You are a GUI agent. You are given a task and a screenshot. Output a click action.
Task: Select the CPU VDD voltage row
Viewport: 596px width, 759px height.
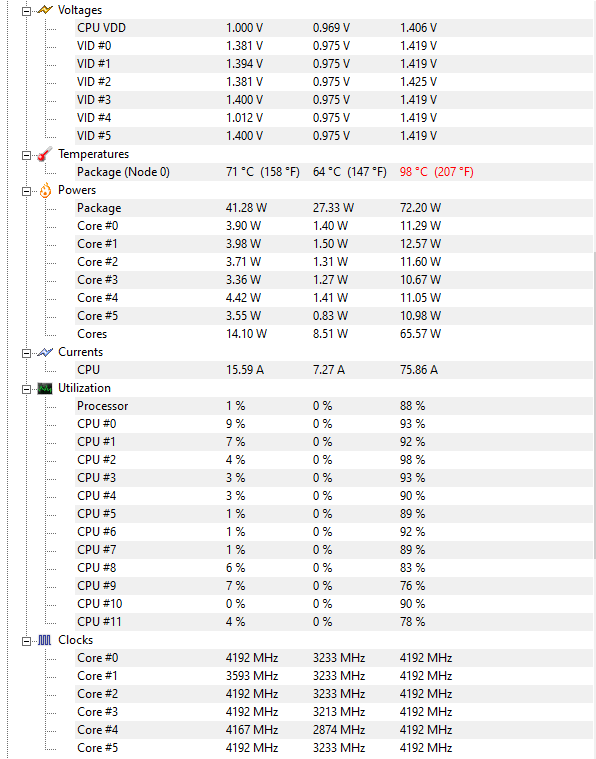tap(334, 28)
